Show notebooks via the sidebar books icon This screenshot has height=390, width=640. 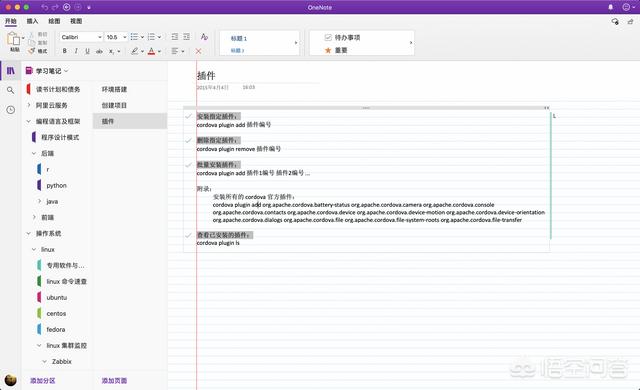click(11, 71)
